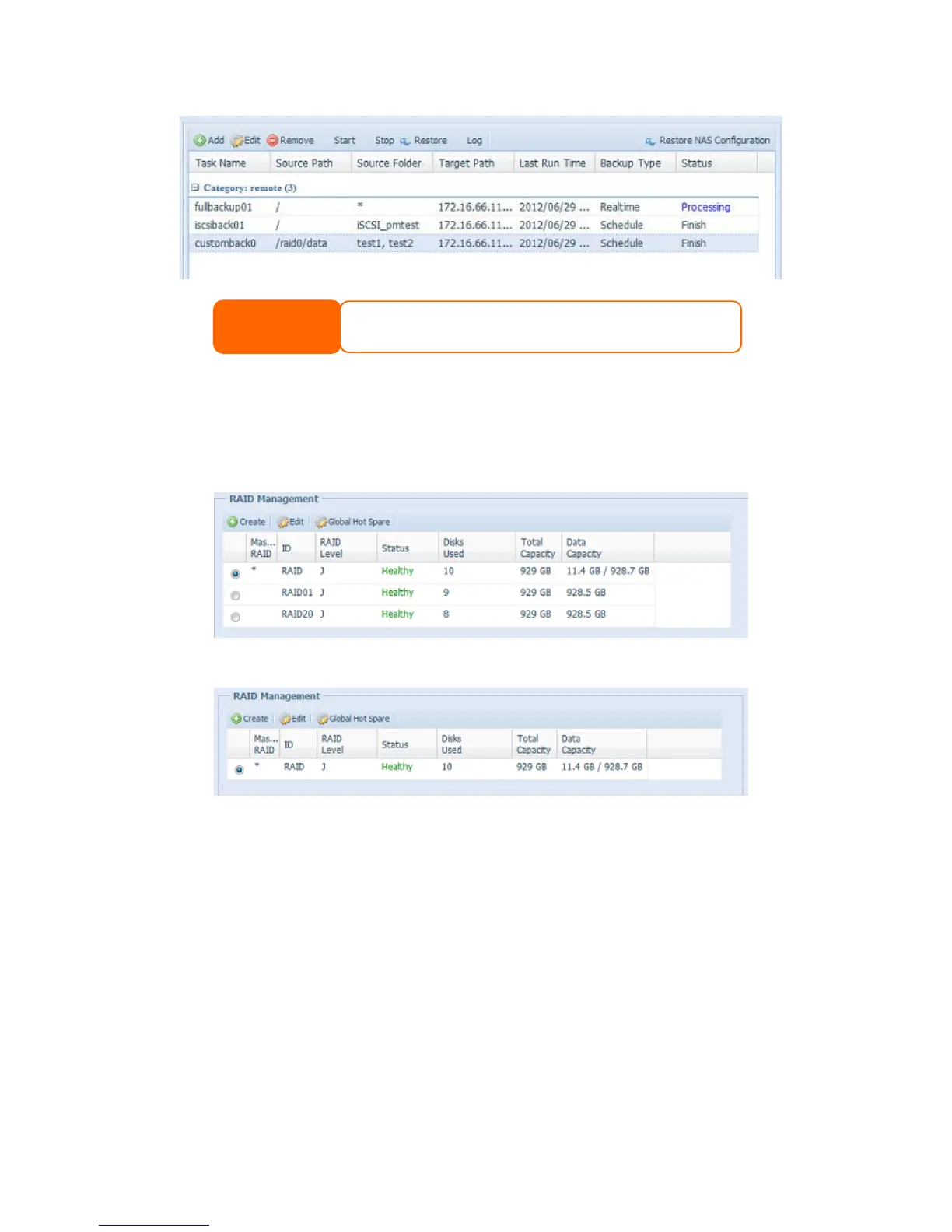Viewport: 952px width, 1232px height.
Task: Select the iscsiback01 task row
Action: [474, 225]
